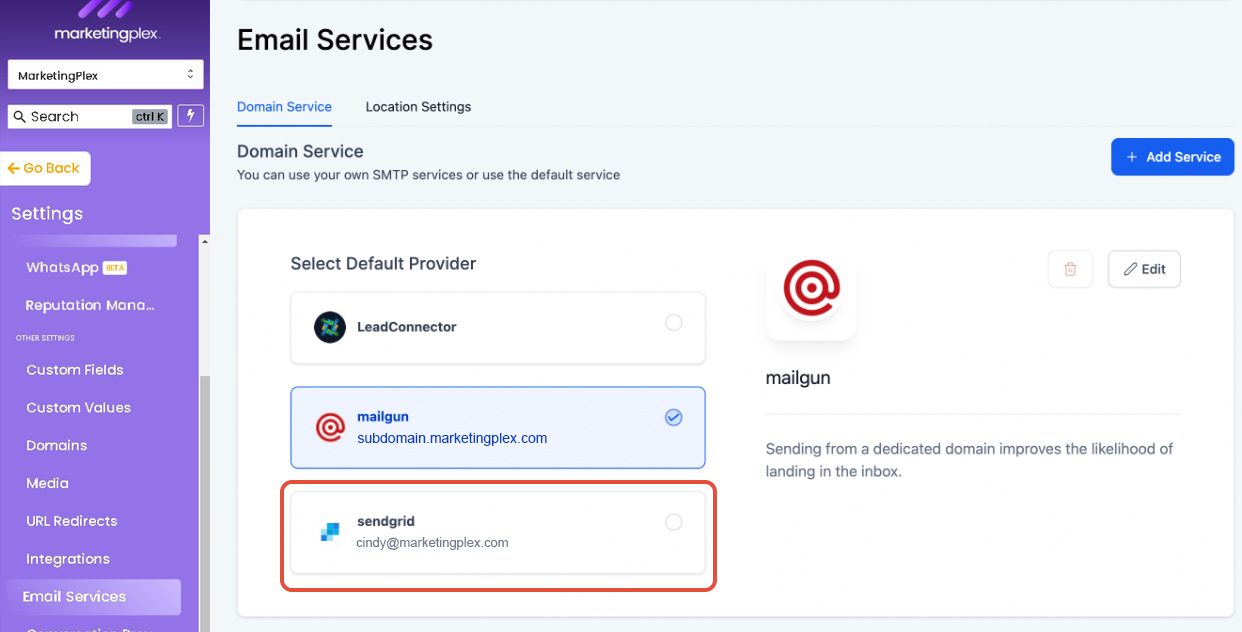Click the OTHER SETTINGS section label
The height and width of the screenshot is (632, 1242).
(45, 338)
